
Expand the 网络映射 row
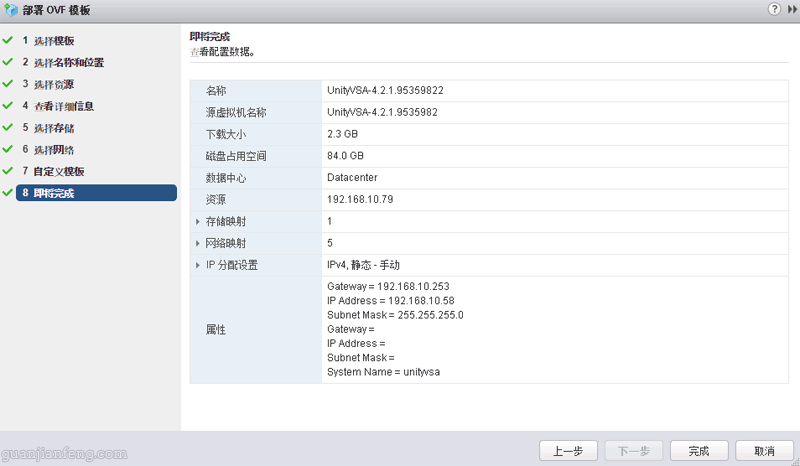pos(197,243)
